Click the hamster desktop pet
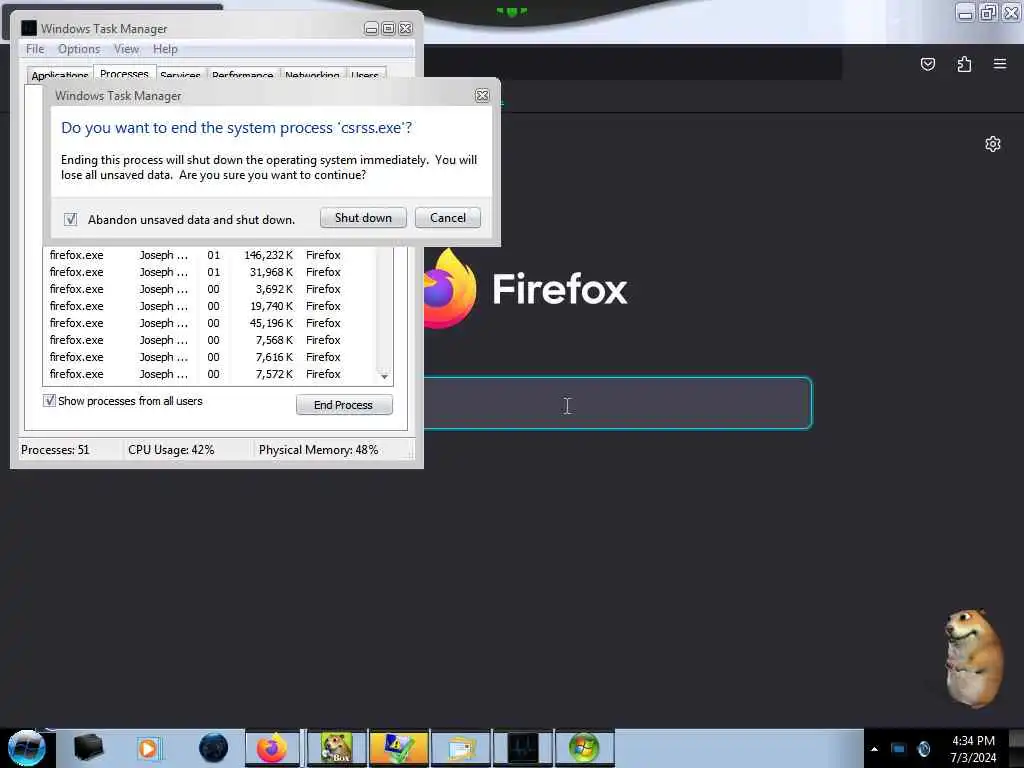 tap(973, 658)
